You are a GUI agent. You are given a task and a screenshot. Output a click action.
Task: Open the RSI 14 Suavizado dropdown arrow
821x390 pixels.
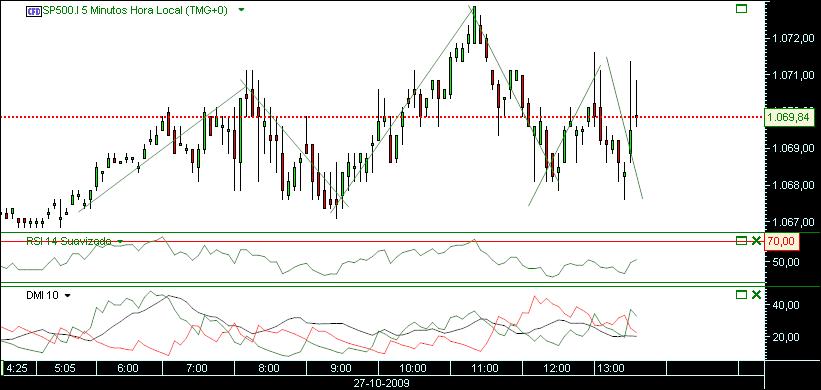[x=120, y=241]
